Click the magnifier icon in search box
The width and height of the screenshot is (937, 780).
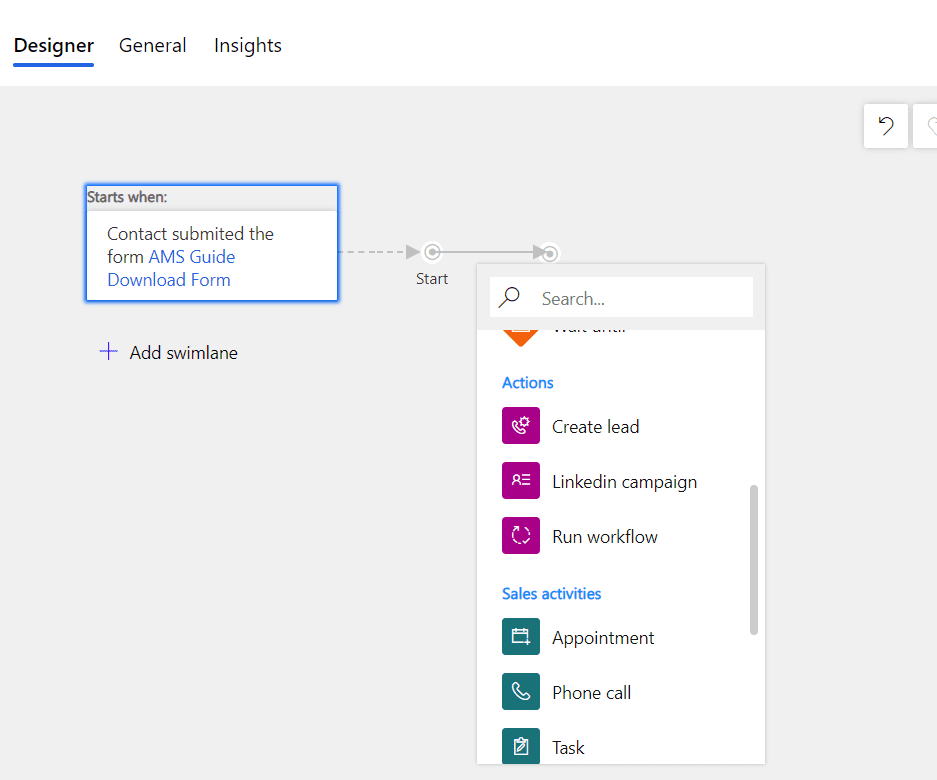point(509,297)
